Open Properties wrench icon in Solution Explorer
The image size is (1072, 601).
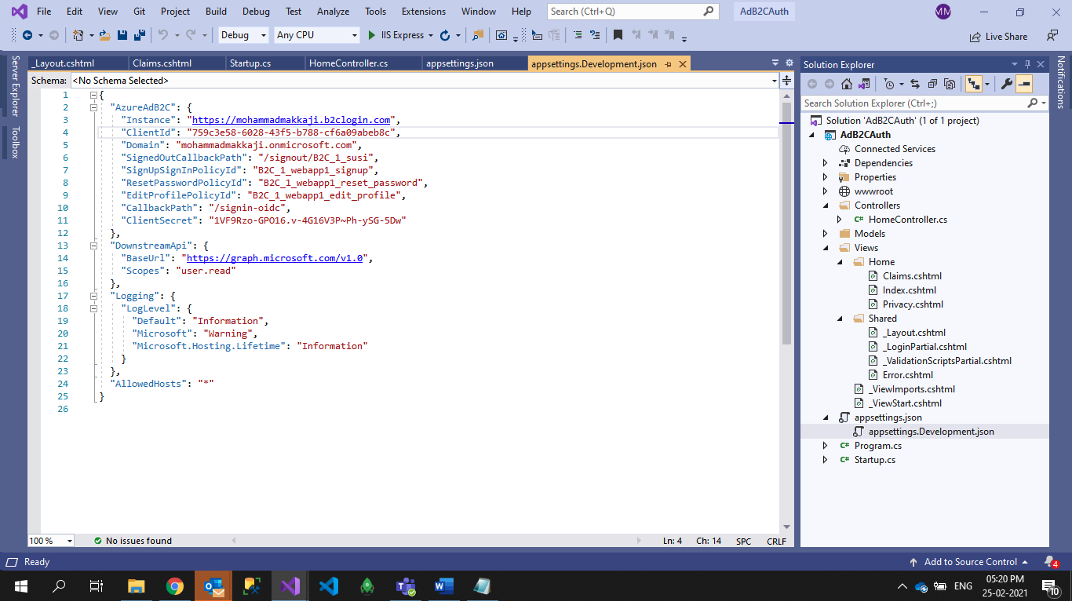[x=1007, y=84]
